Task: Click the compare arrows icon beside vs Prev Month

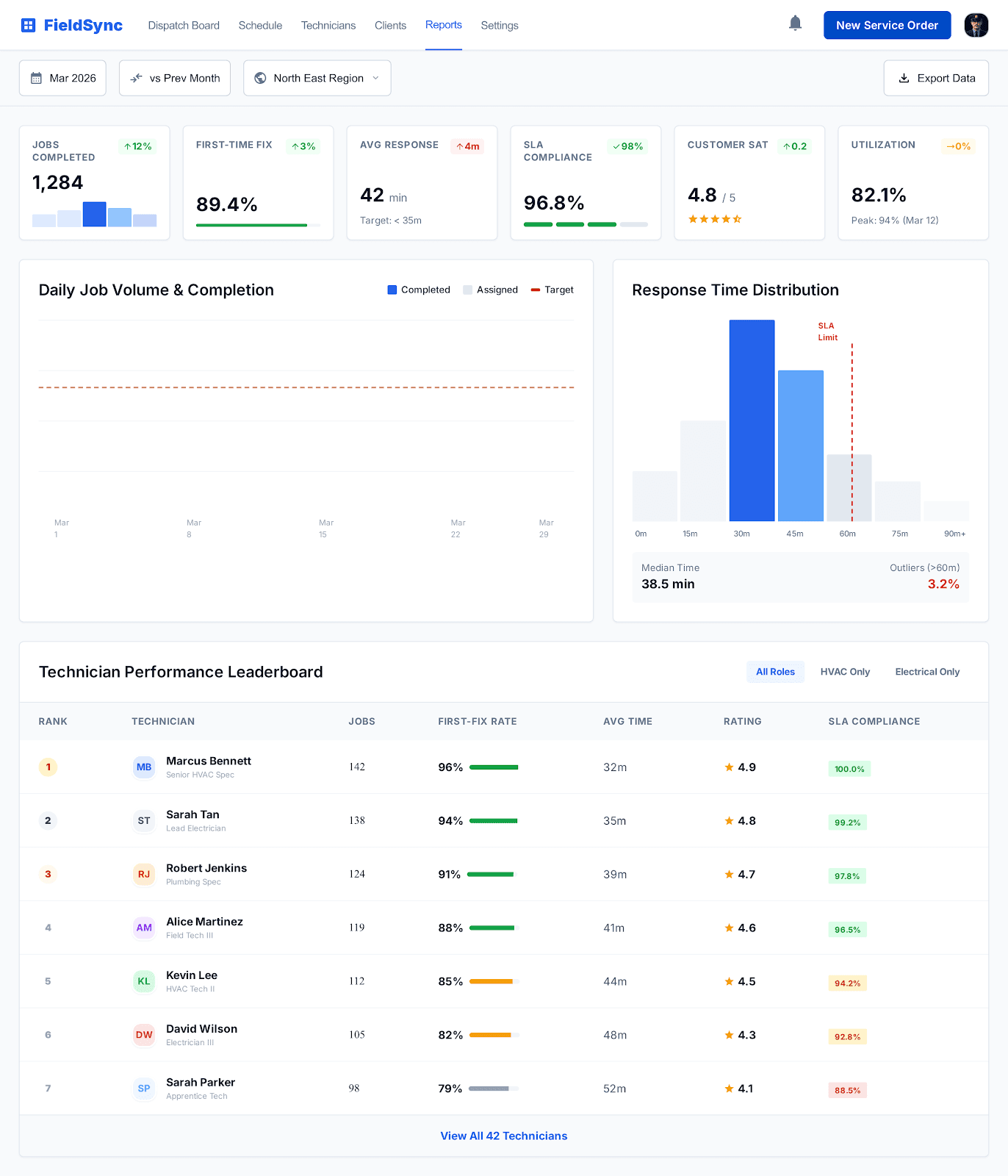Action: pos(137,79)
